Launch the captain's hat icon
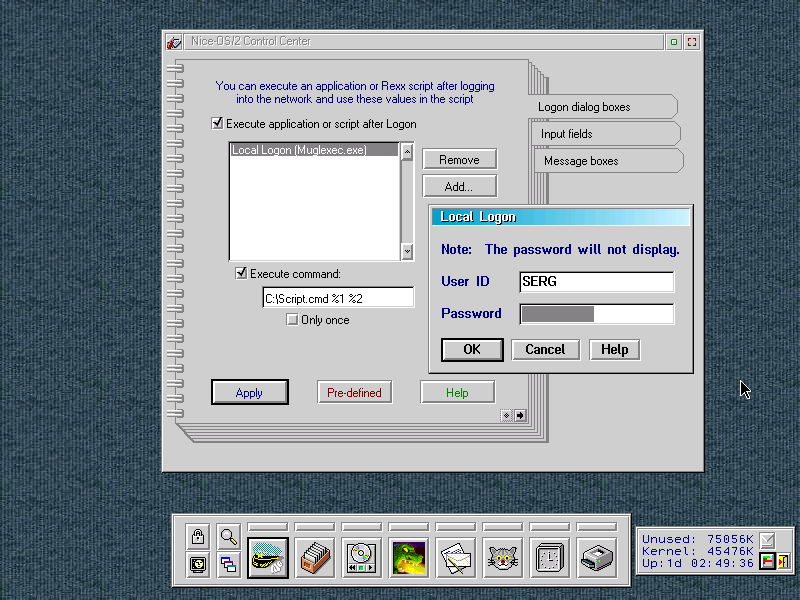 (x=268, y=558)
